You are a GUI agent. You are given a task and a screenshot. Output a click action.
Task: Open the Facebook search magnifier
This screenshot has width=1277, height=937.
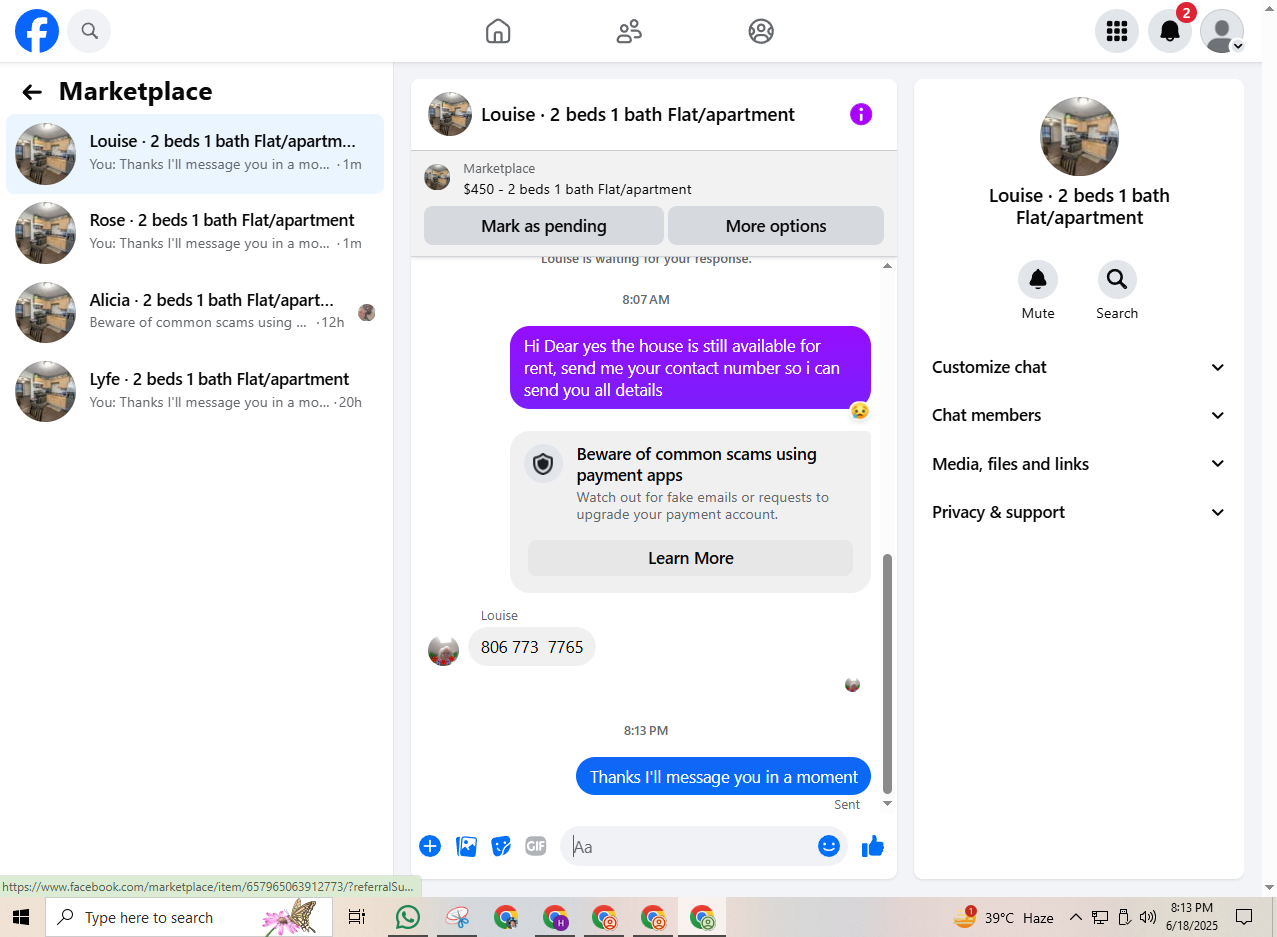click(x=89, y=31)
